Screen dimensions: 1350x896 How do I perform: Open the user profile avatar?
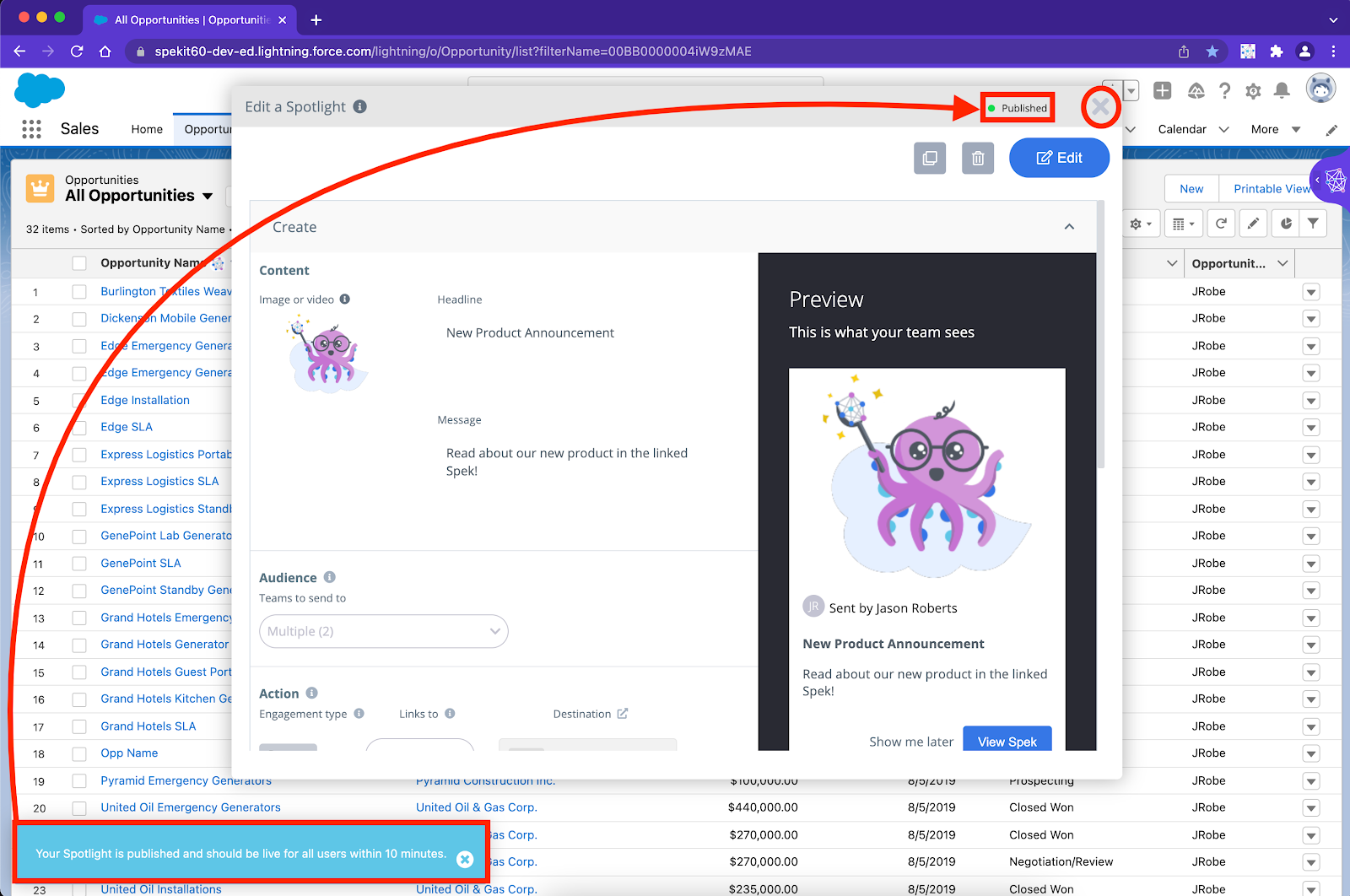click(1320, 89)
